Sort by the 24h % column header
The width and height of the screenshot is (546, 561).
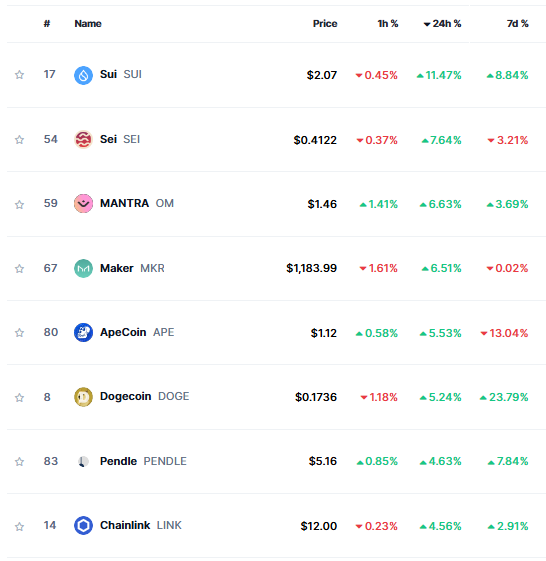pyautogui.click(x=442, y=24)
